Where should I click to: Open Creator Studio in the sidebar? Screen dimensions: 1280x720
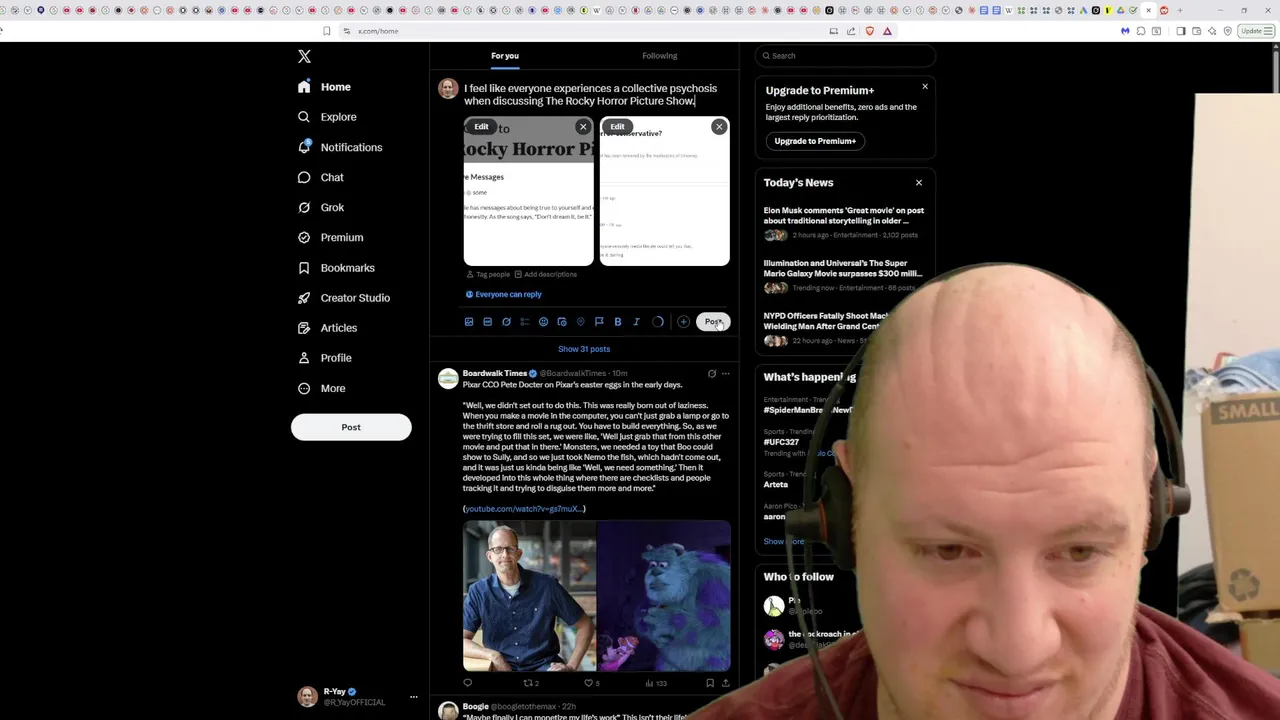[x=344, y=297]
